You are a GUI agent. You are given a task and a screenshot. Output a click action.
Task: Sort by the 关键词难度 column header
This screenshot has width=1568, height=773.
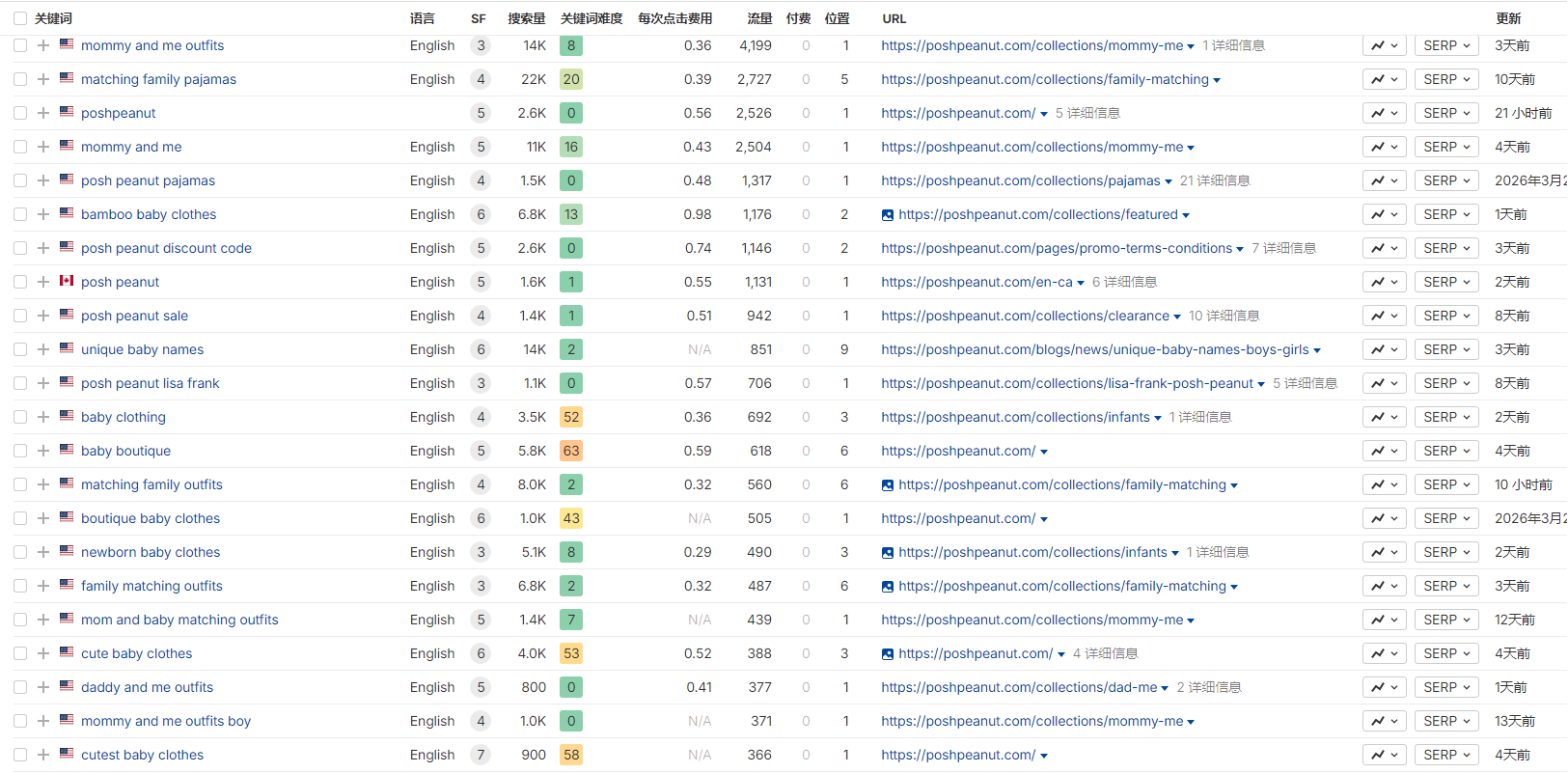tap(591, 18)
